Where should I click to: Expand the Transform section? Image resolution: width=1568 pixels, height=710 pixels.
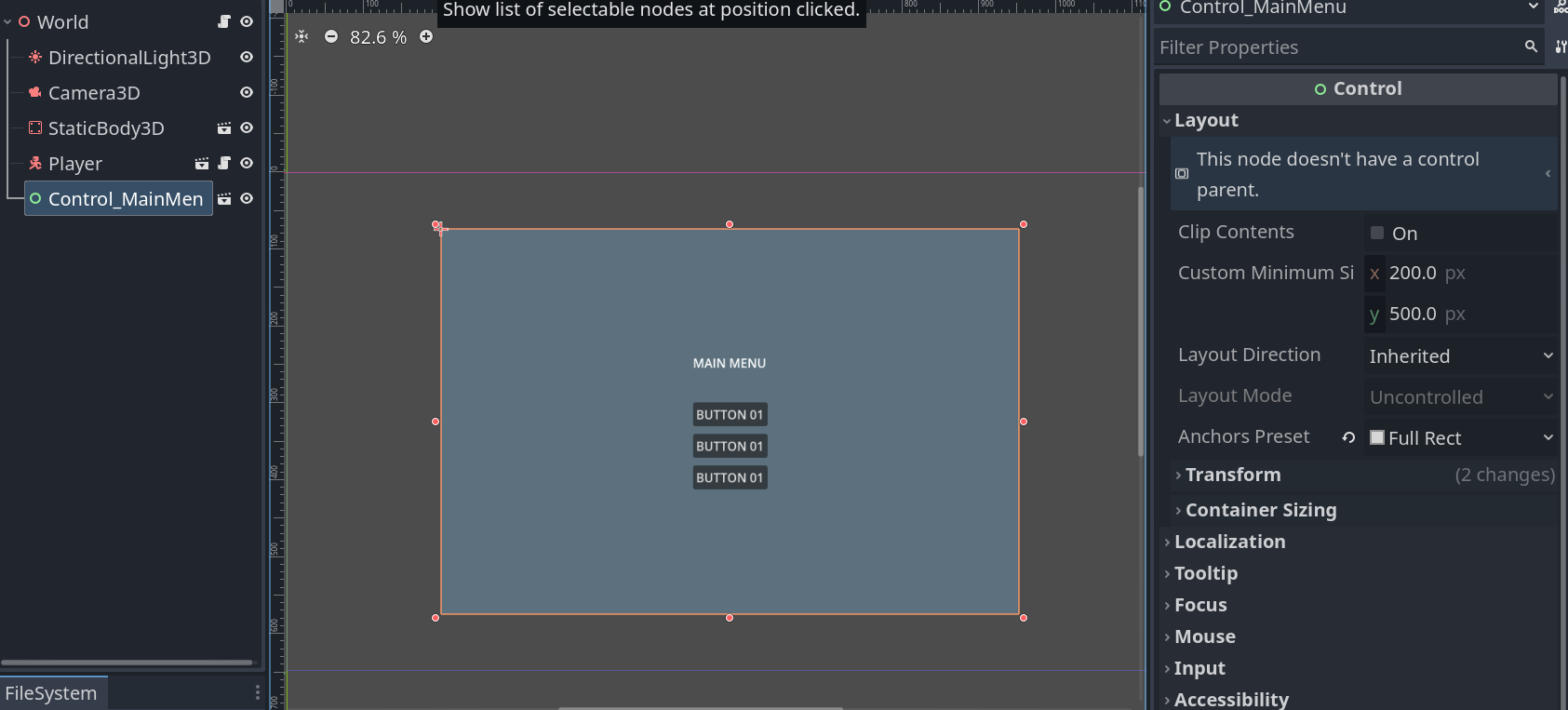click(1233, 475)
